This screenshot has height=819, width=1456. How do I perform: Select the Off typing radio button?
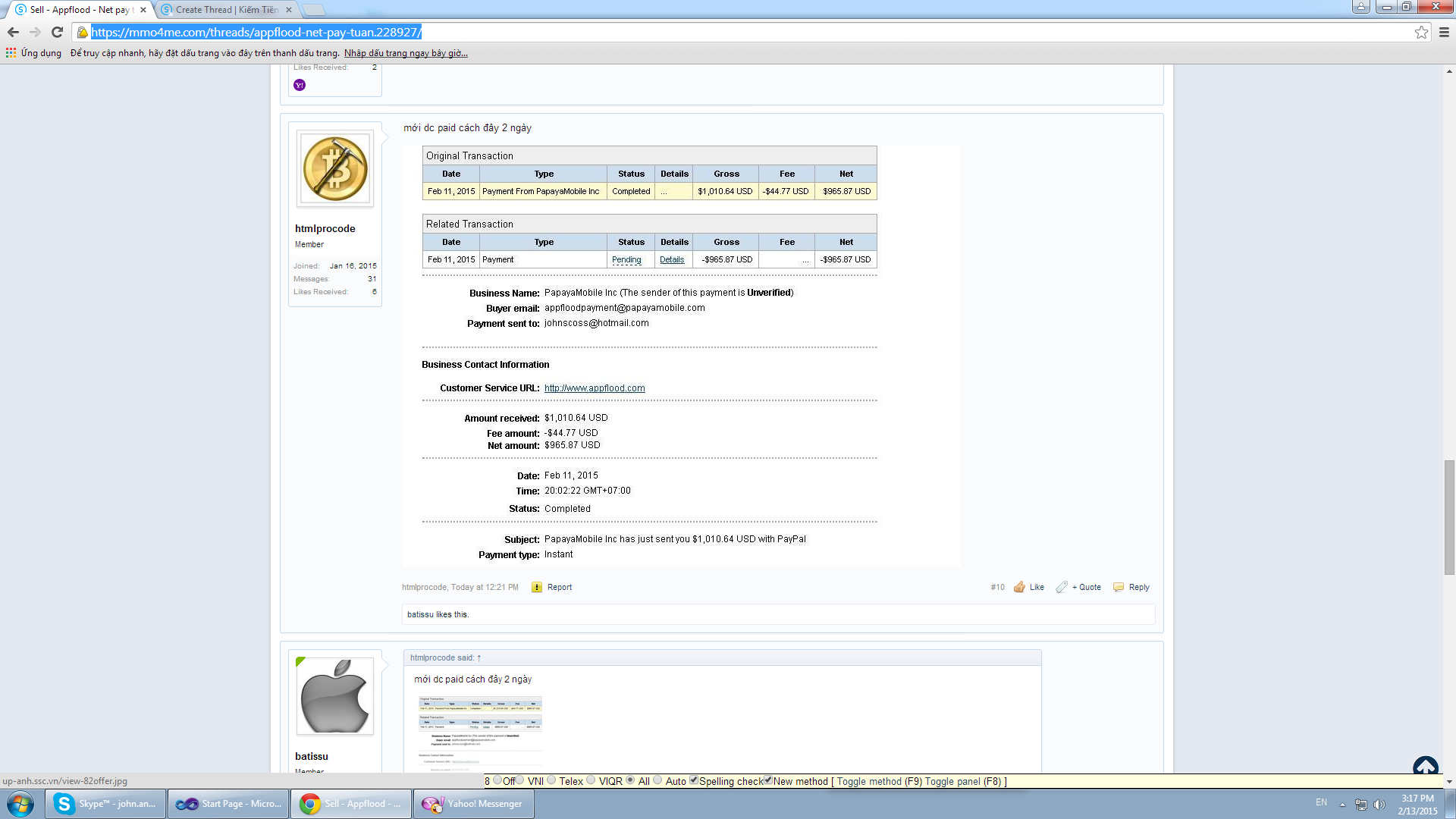pyautogui.click(x=497, y=780)
